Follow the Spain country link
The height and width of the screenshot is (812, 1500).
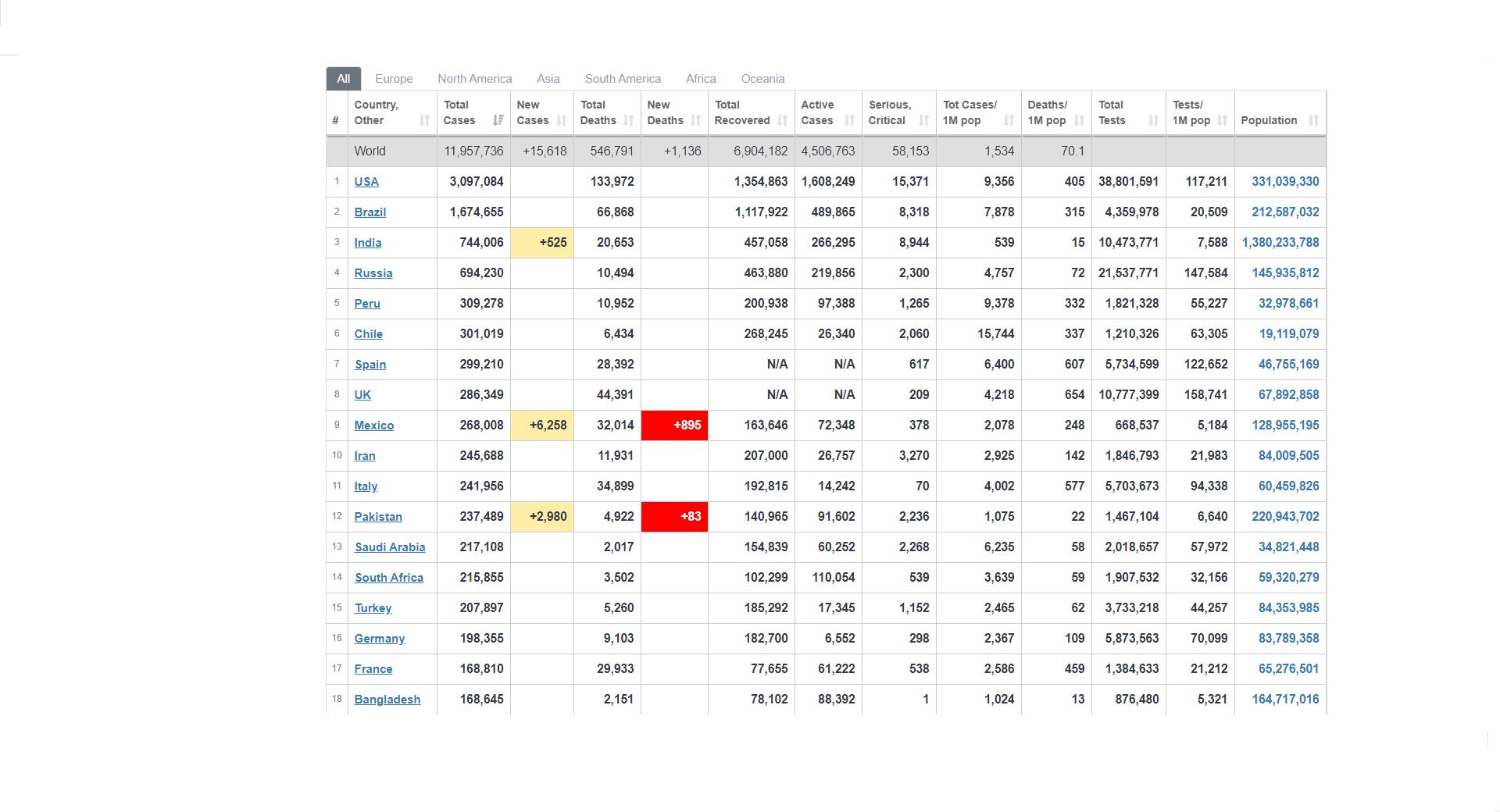pos(370,365)
